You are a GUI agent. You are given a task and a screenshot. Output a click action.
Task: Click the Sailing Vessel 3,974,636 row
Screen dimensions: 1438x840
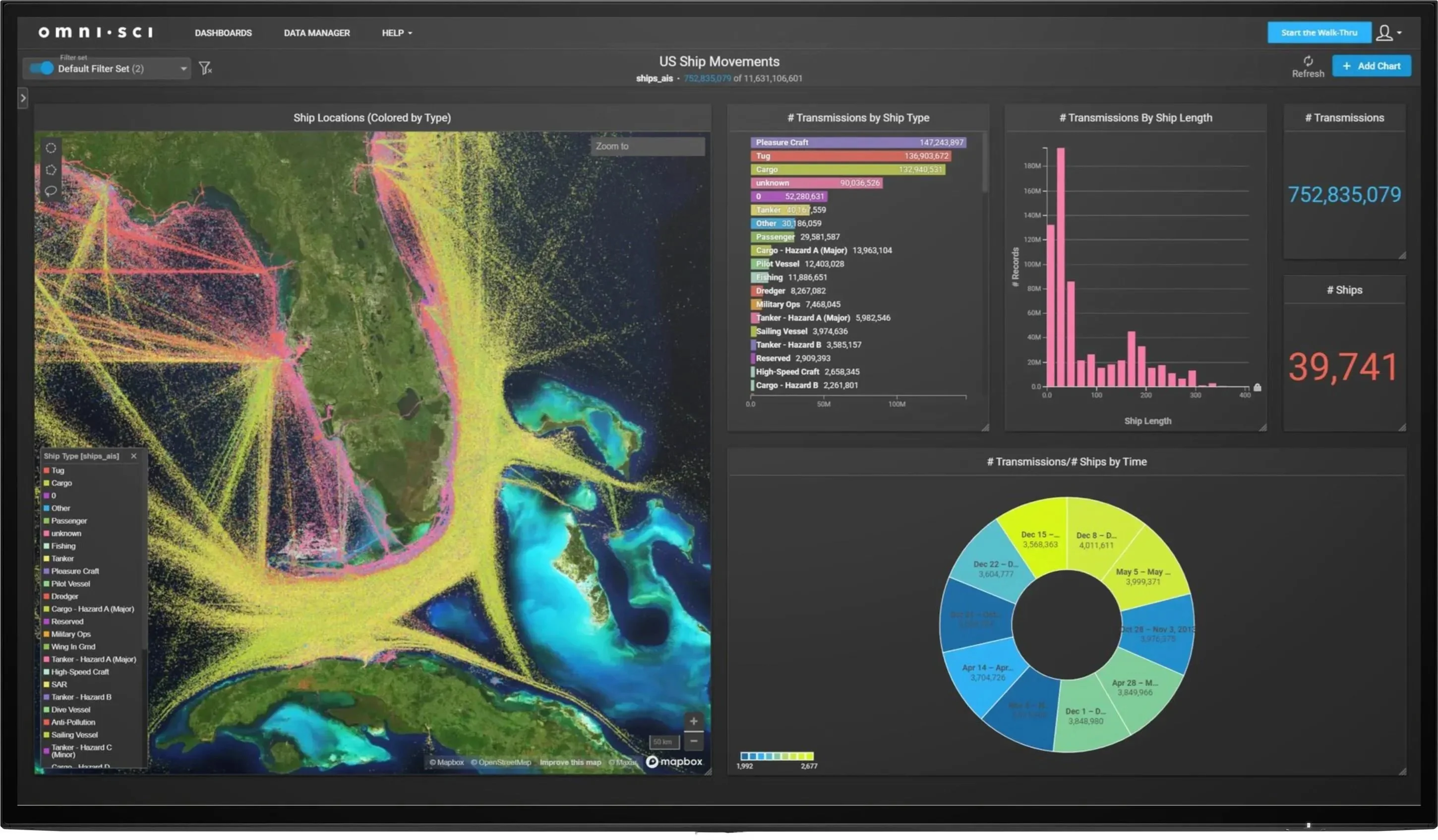799,332
